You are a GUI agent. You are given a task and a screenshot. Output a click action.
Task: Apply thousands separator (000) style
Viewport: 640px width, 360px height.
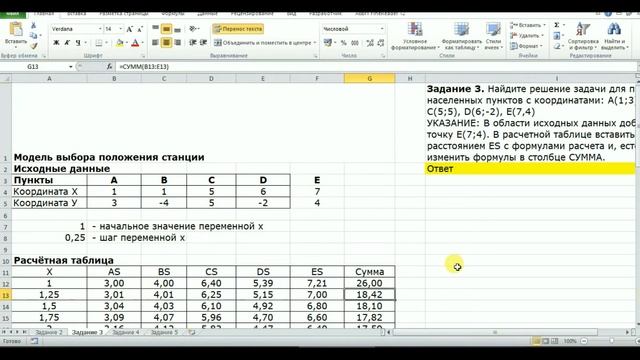tap(355, 42)
